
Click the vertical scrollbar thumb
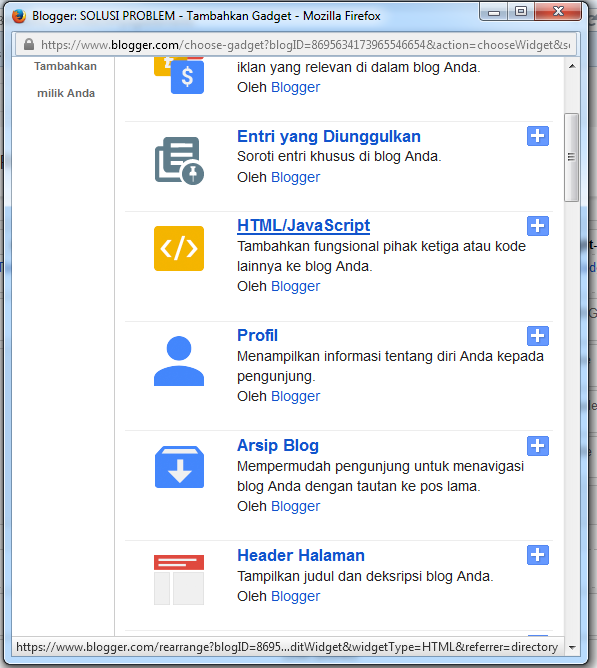[571, 157]
